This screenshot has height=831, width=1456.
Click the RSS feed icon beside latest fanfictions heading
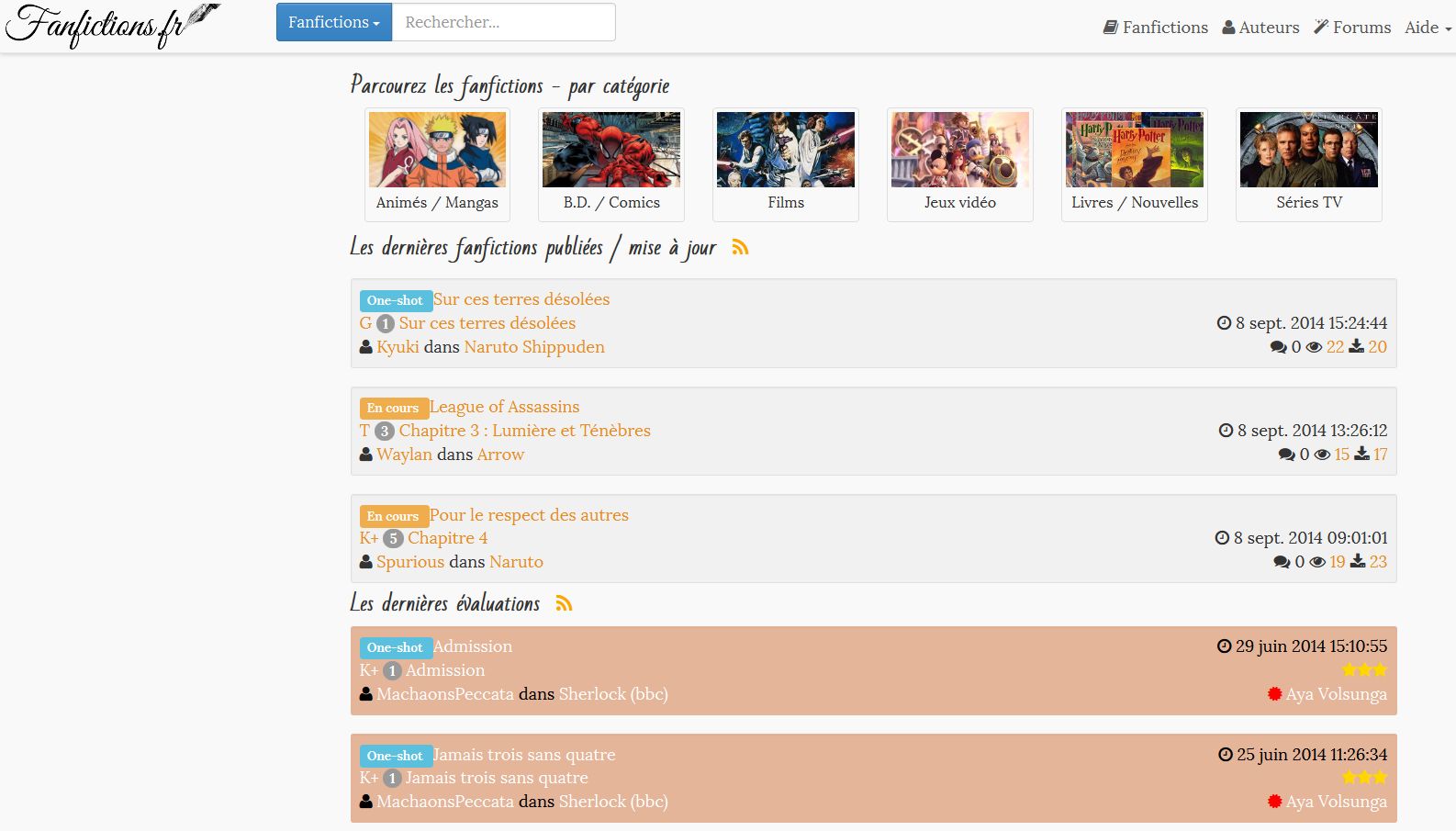click(x=740, y=248)
